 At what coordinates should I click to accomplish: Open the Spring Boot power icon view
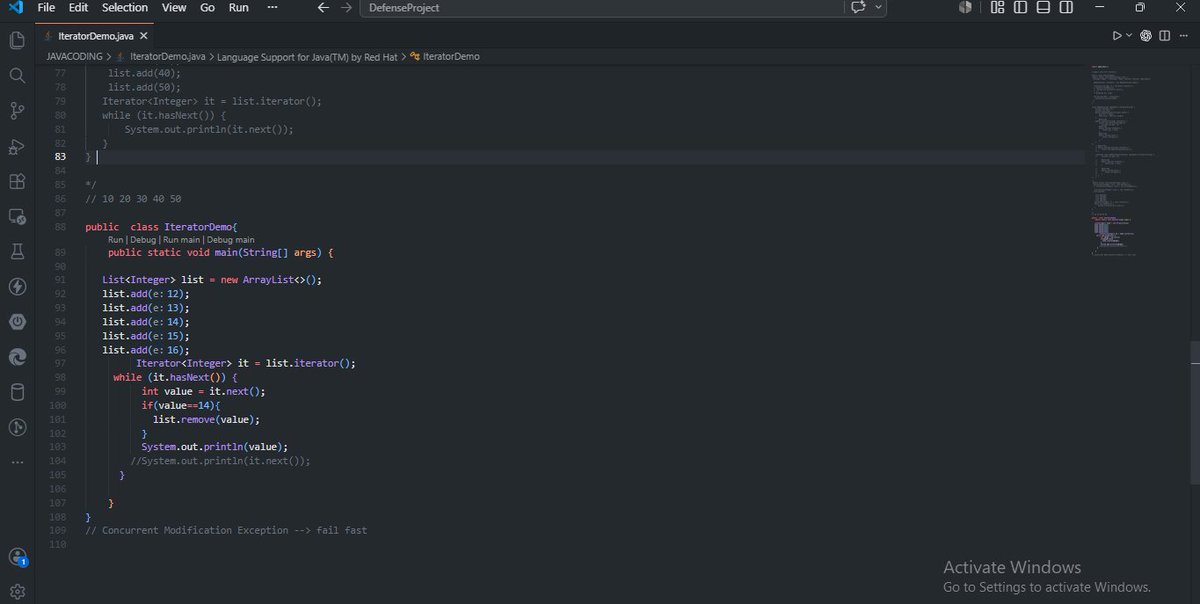coord(17,322)
